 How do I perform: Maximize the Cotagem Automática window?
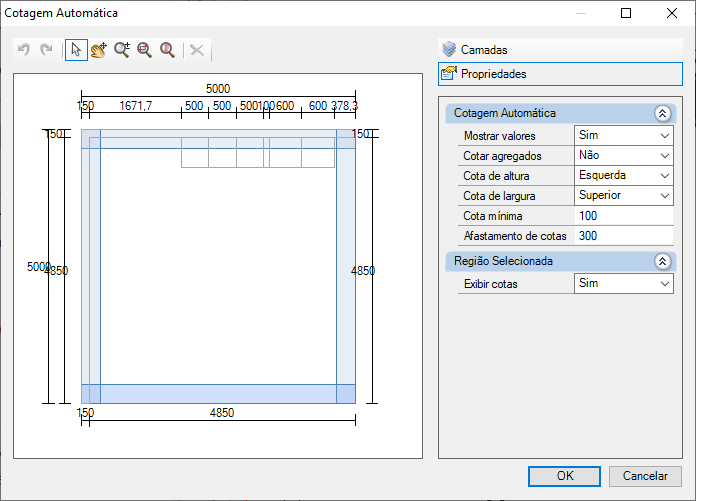[x=626, y=13]
